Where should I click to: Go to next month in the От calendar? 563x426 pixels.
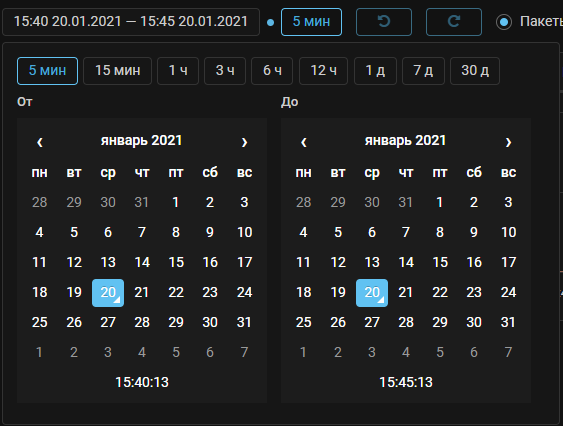click(244, 142)
